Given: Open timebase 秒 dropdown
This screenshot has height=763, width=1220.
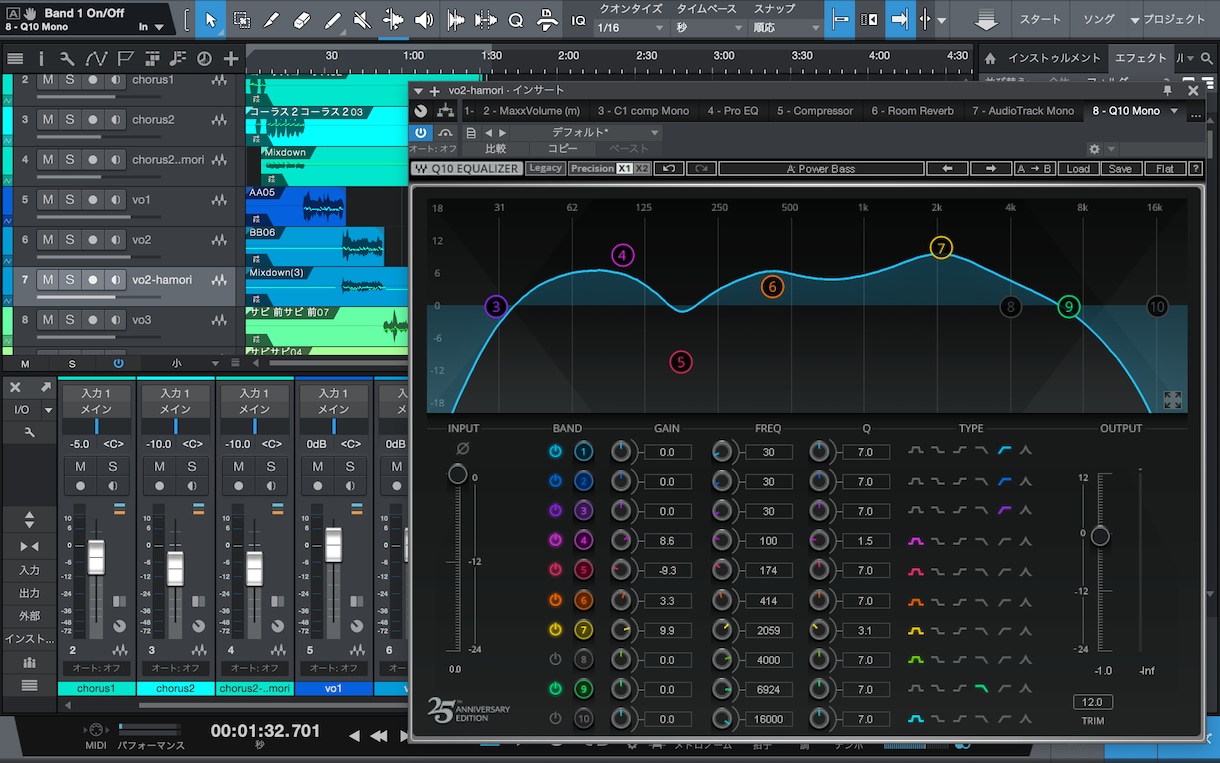Looking at the screenshot, I should coord(707,28).
